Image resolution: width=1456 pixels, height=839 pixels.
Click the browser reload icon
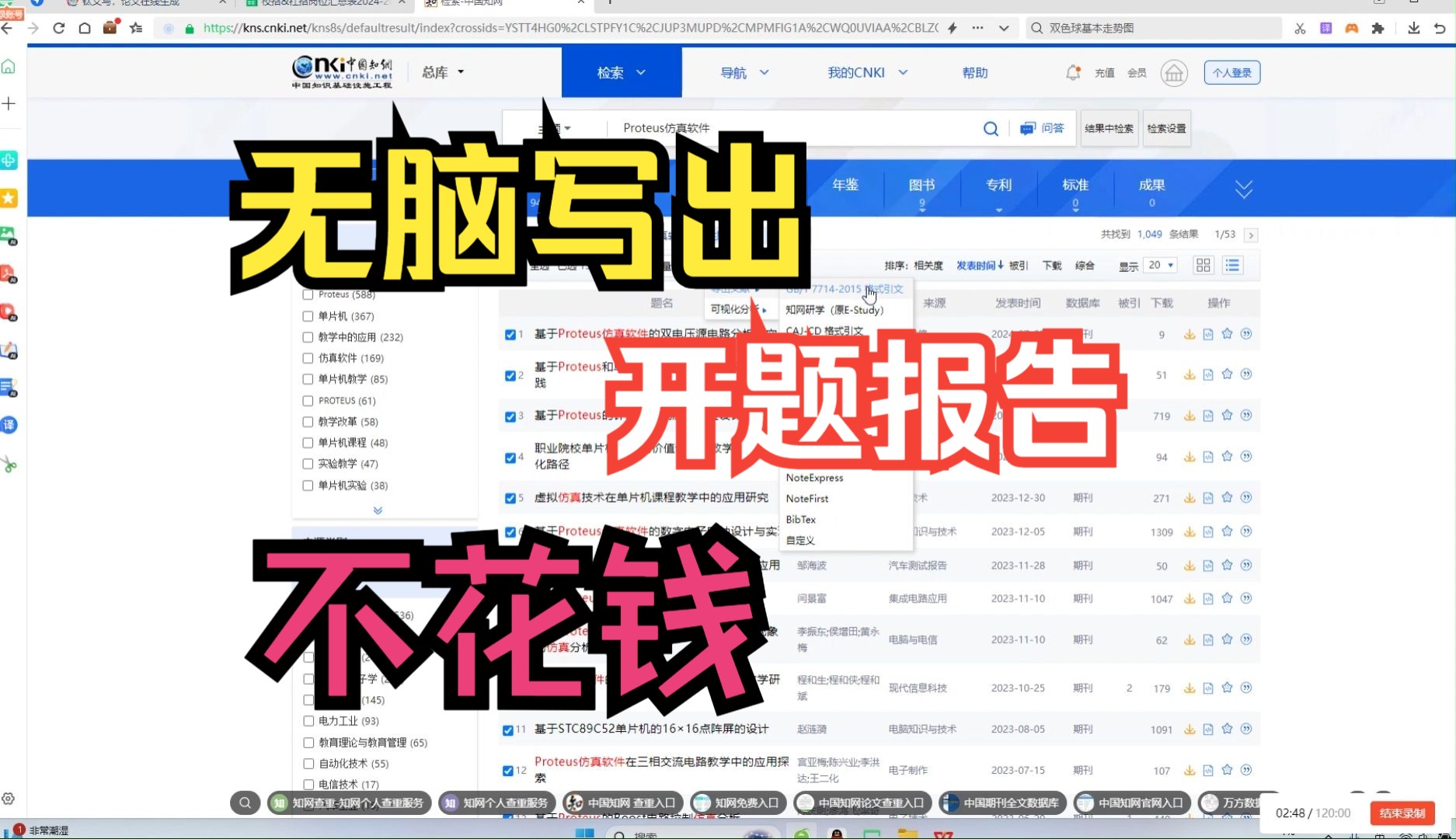click(x=58, y=28)
